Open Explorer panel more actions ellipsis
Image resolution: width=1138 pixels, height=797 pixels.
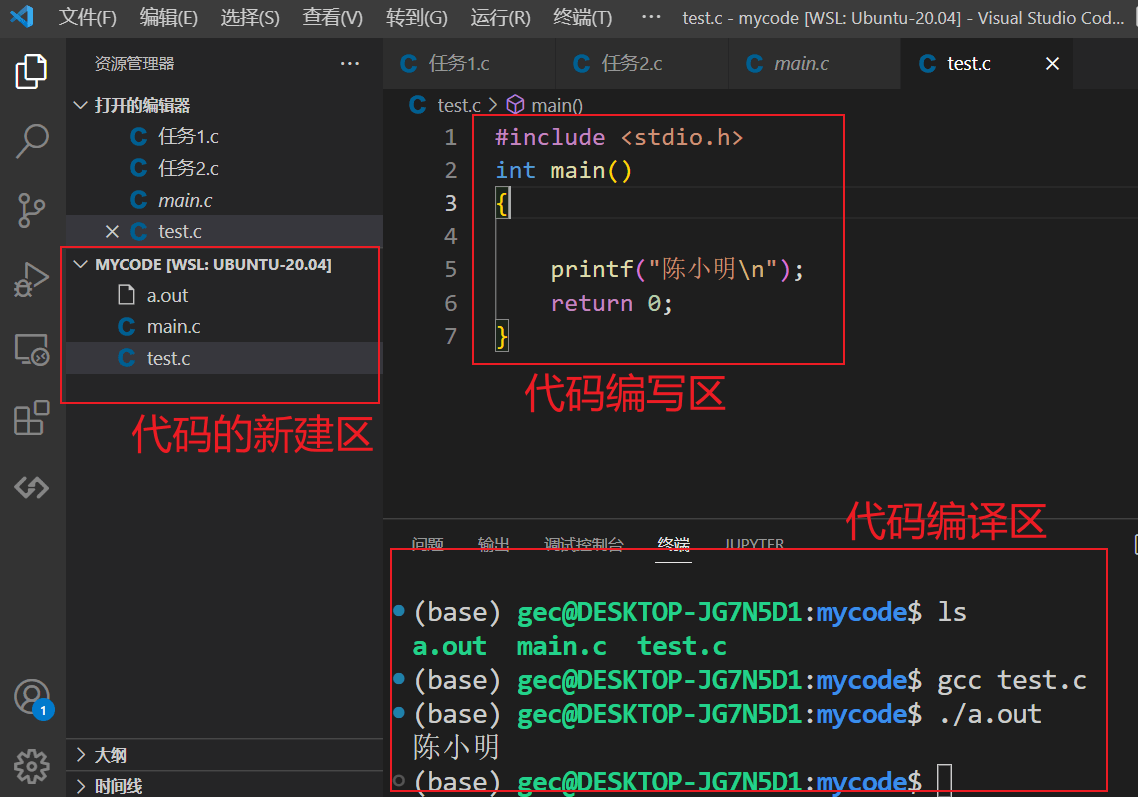click(350, 64)
